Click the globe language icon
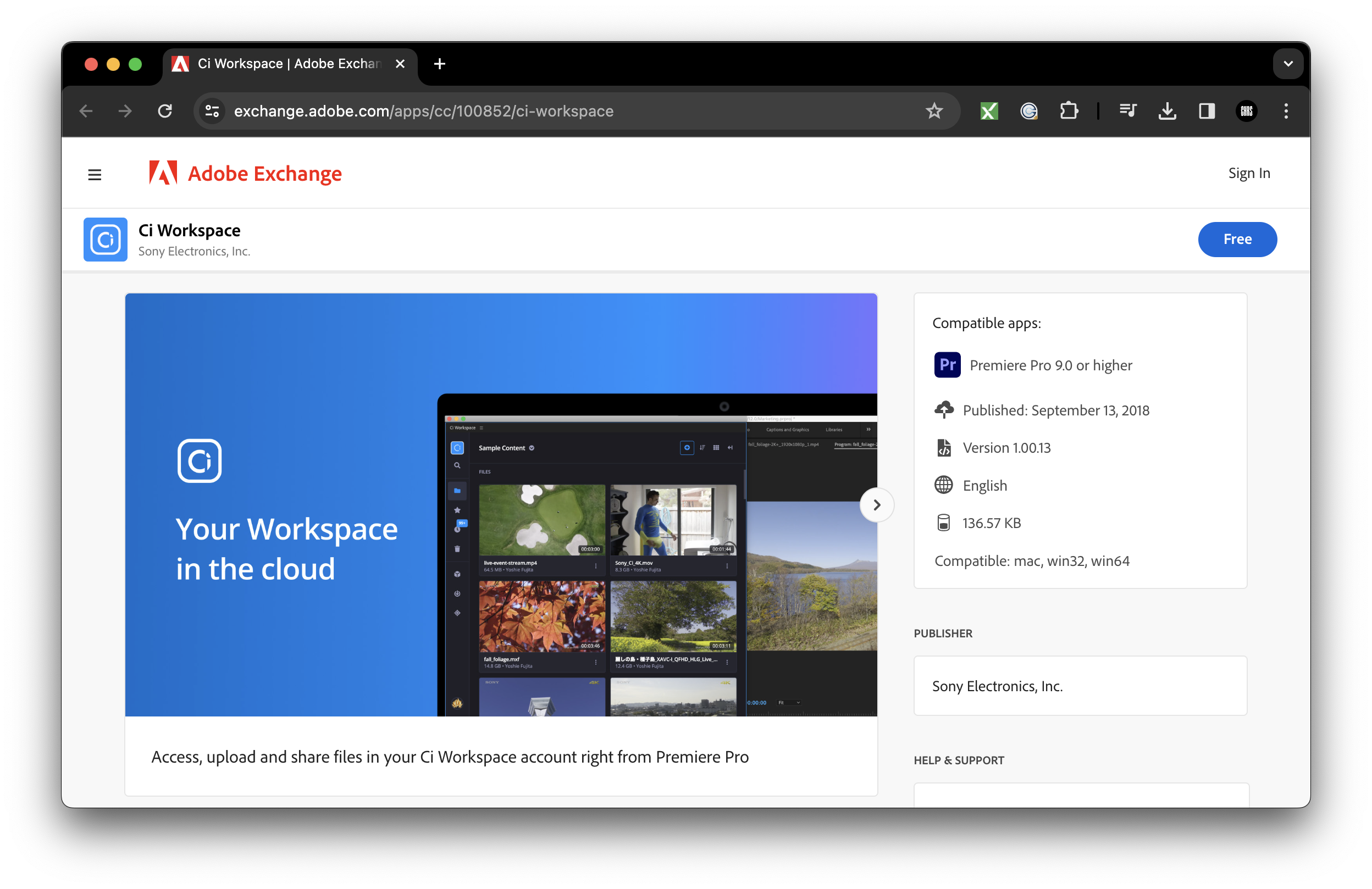This screenshot has width=1372, height=889. pos(943,485)
